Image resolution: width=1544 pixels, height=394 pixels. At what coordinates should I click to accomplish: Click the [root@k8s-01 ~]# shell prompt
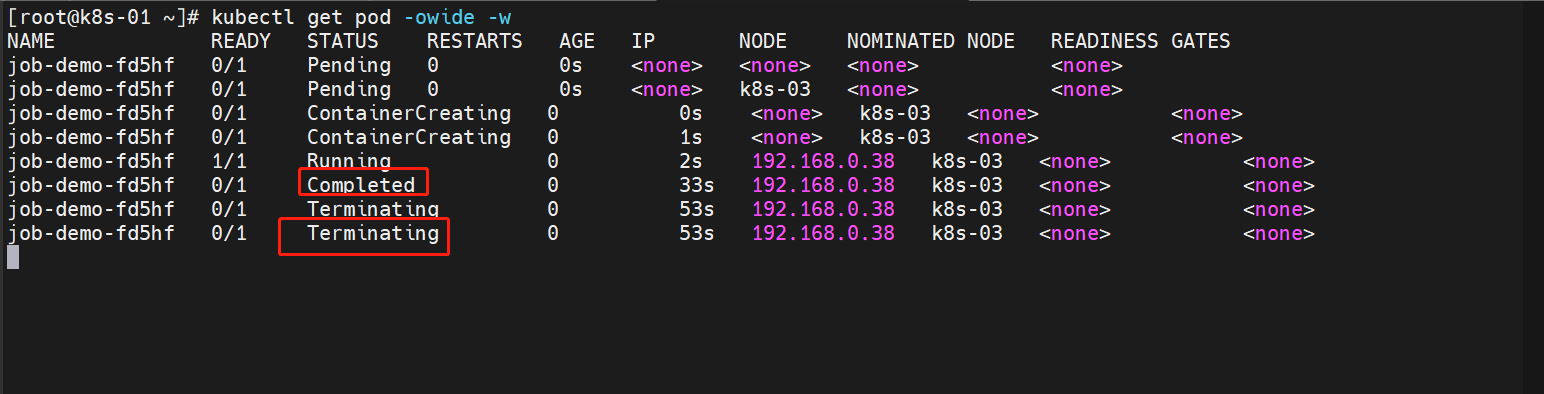coord(104,17)
